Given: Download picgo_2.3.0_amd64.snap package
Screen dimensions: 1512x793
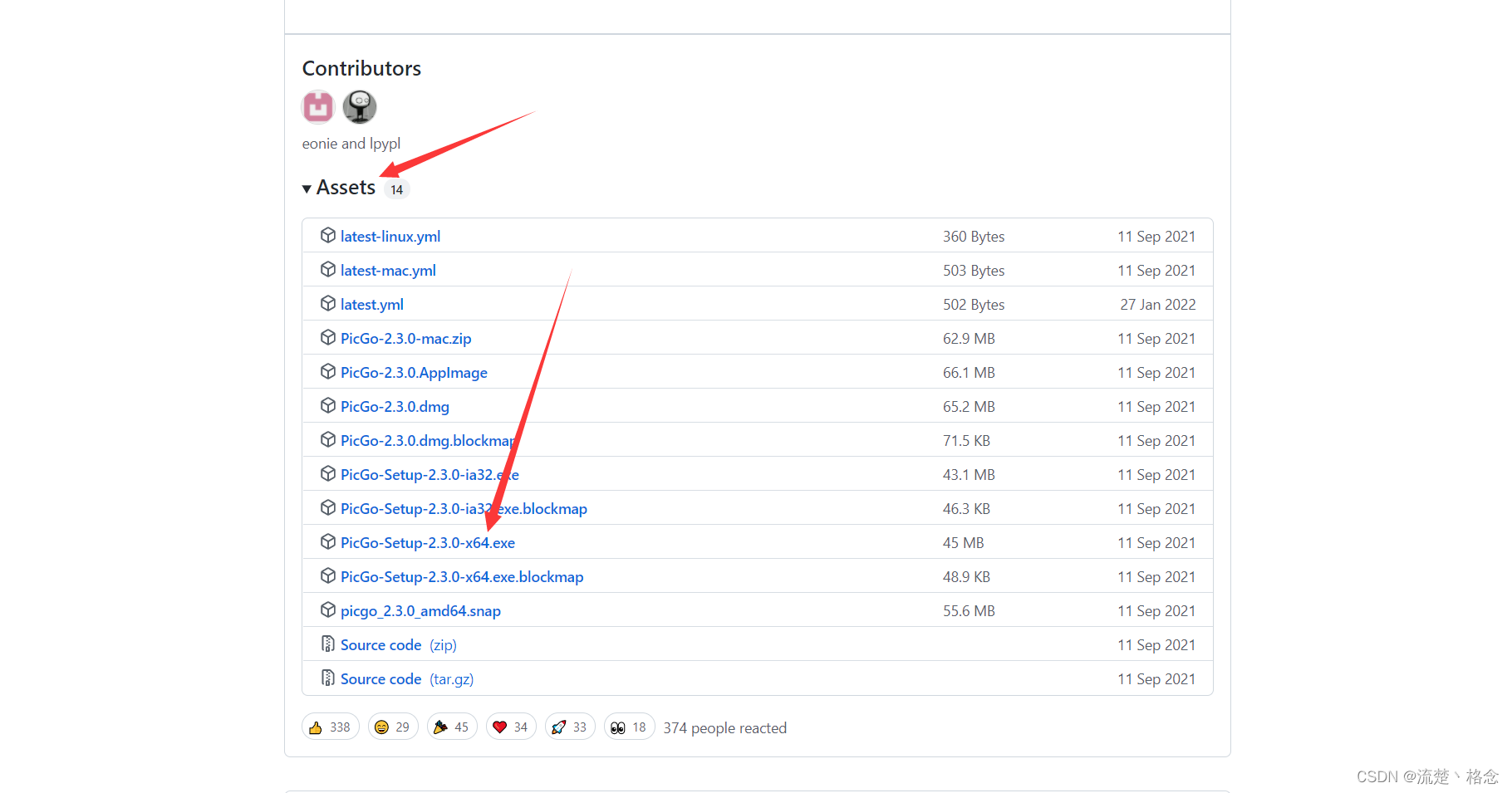Looking at the screenshot, I should [x=420, y=611].
